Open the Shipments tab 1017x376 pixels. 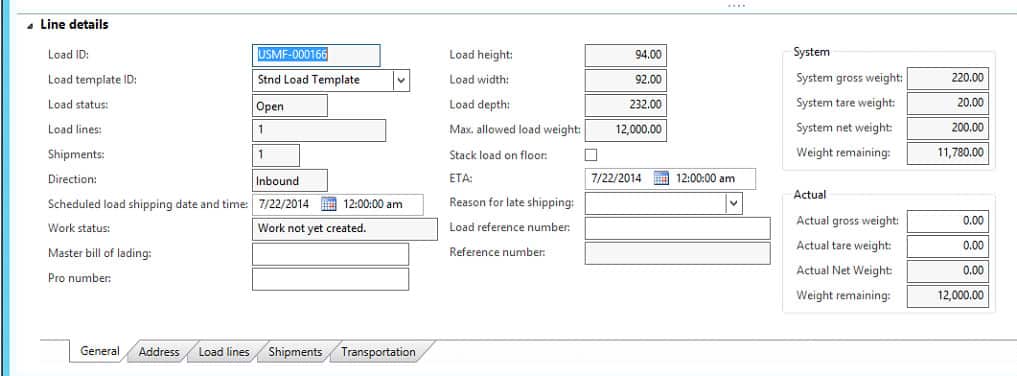pyautogui.click(x=295, y=352)
